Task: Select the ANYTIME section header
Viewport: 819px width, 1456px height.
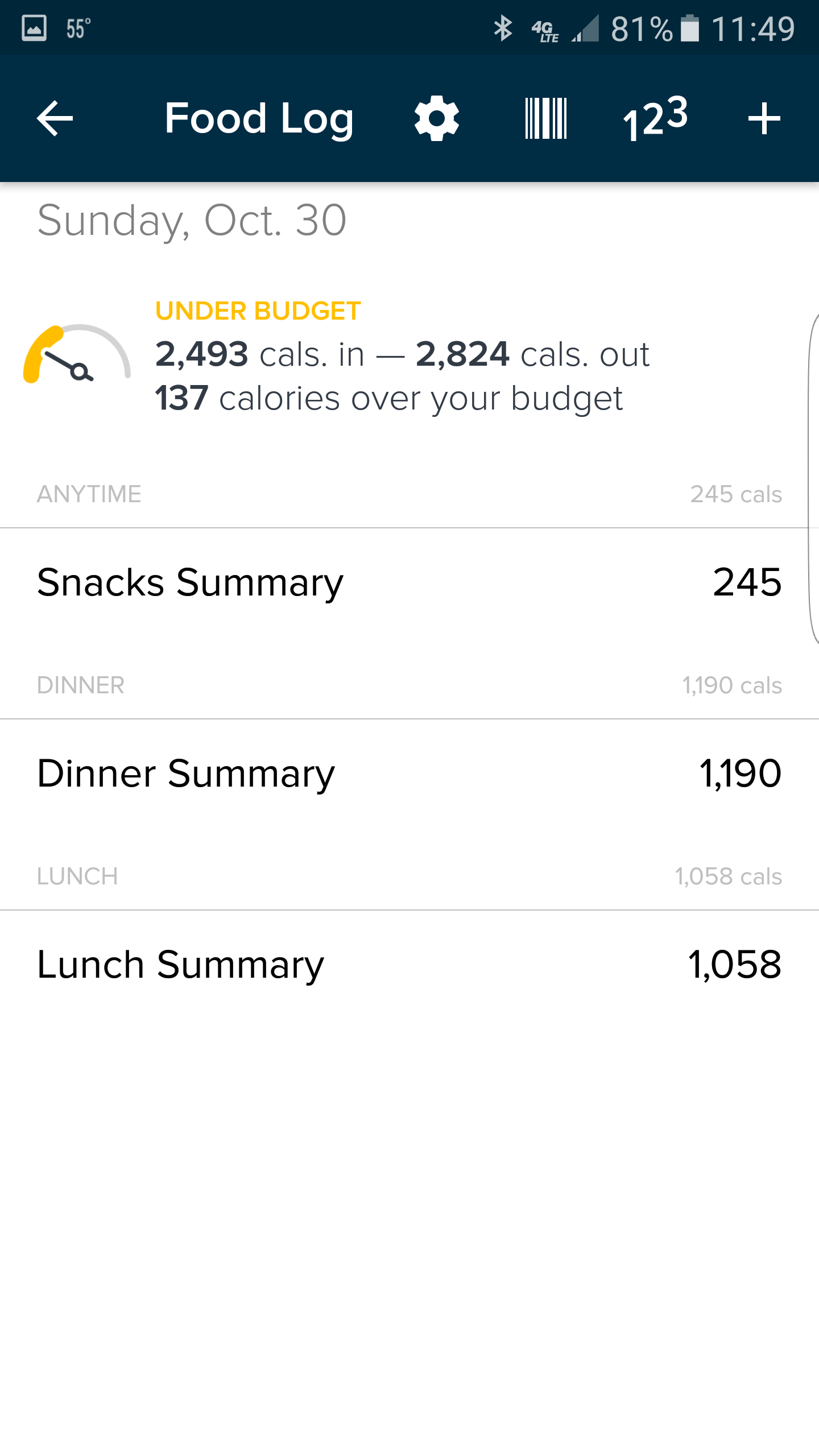Action: pyautogui.click(x=89, y=494)
